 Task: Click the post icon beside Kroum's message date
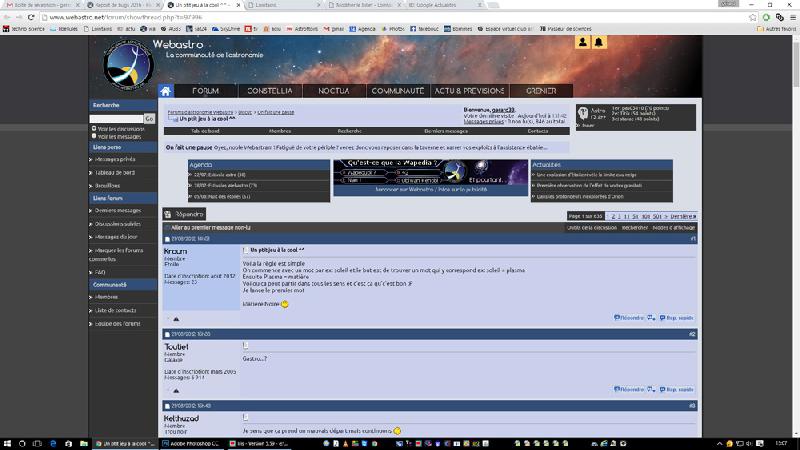point(167,239)
